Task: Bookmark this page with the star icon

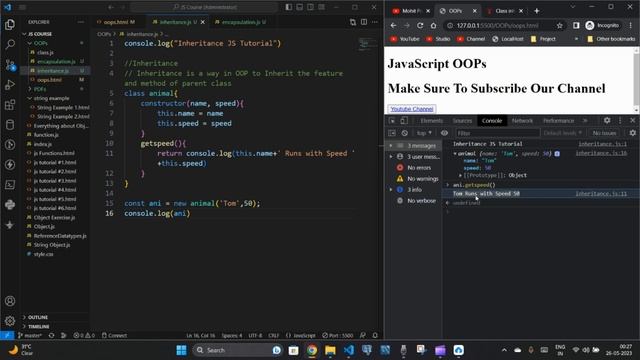Action: coord(560,25)
